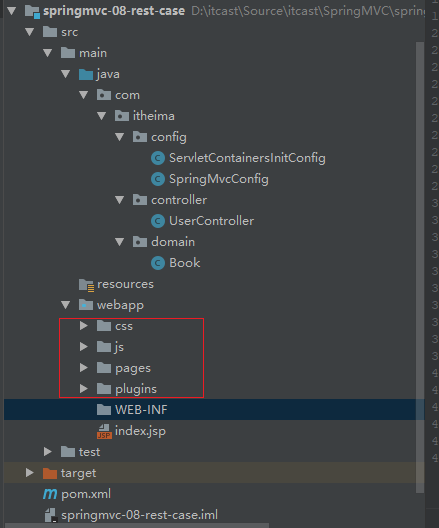
Task: Click the ServletContainersInitConfig class icon
Action: pos(158,158)
